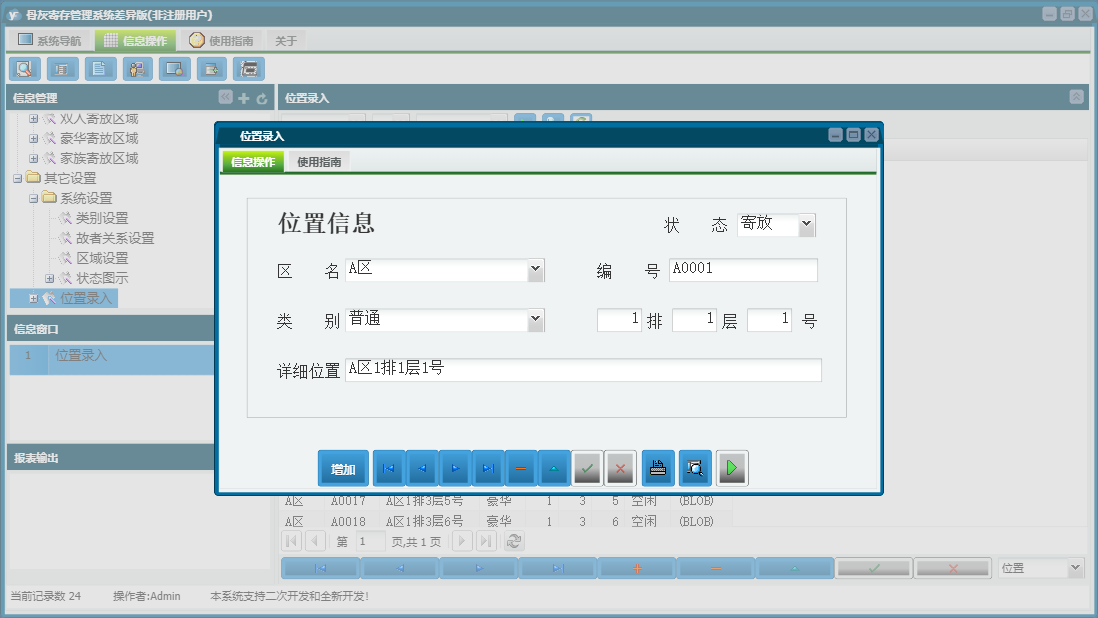This screenshot has width=1098, height=618.
Task: Open the 类别 dropdown showing 普通
Action: pos(536,320)
